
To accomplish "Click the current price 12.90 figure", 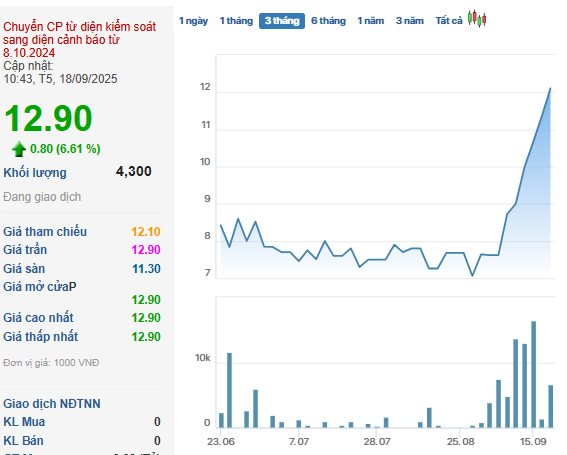I will (x=48, y=118).
